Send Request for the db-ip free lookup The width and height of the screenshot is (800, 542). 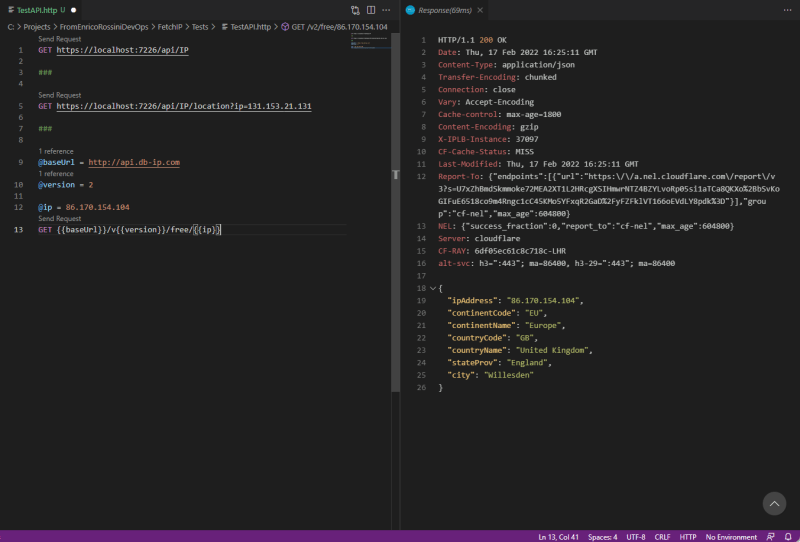[x=59, y=218]
